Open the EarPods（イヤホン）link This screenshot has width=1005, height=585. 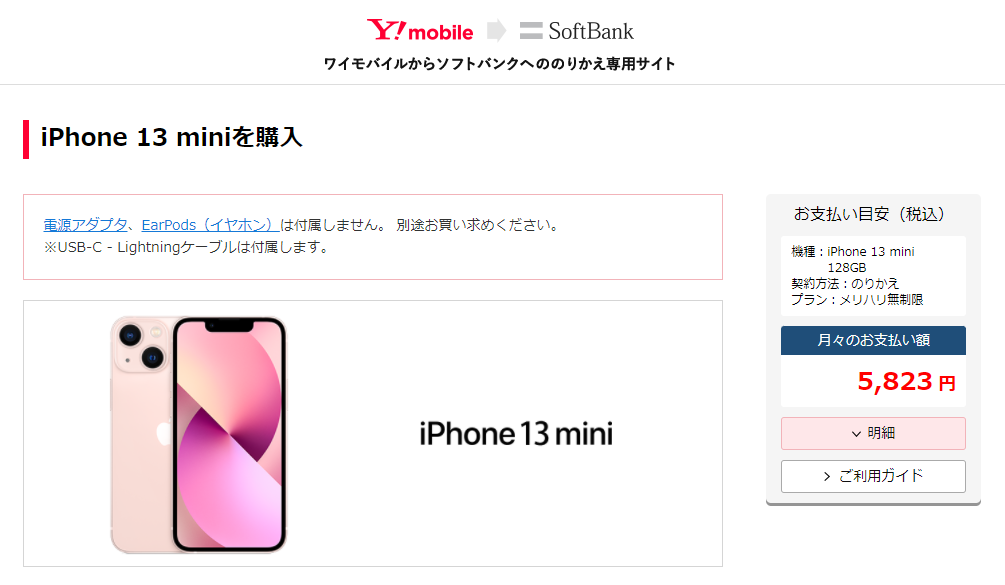[210, 225]
